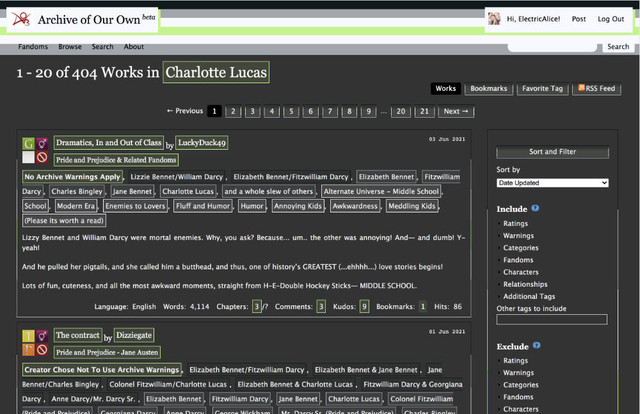Click the Other tags to include field
Viewport: 640px width, 414px height.
pos(552,319)
